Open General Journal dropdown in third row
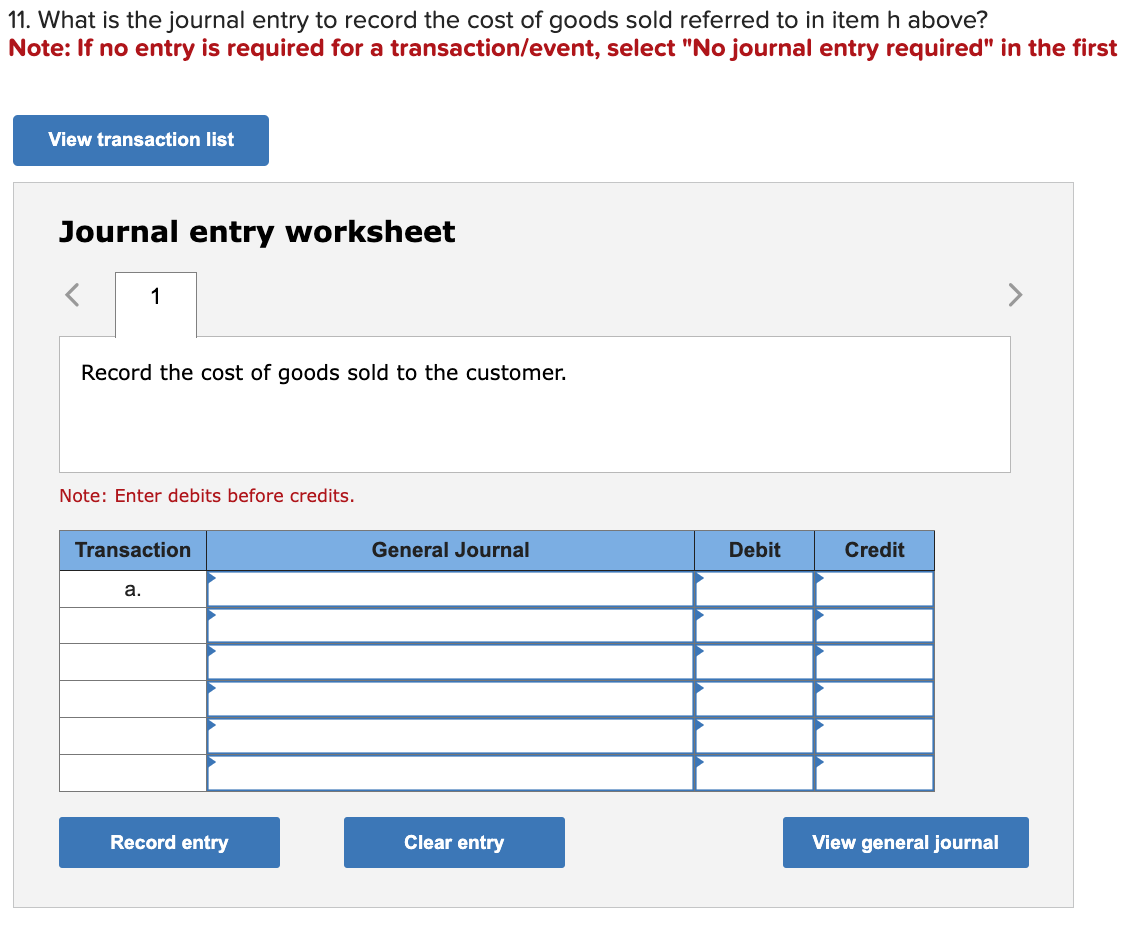The height and width of the screenshot is (934, 1124). pos(450,662)
